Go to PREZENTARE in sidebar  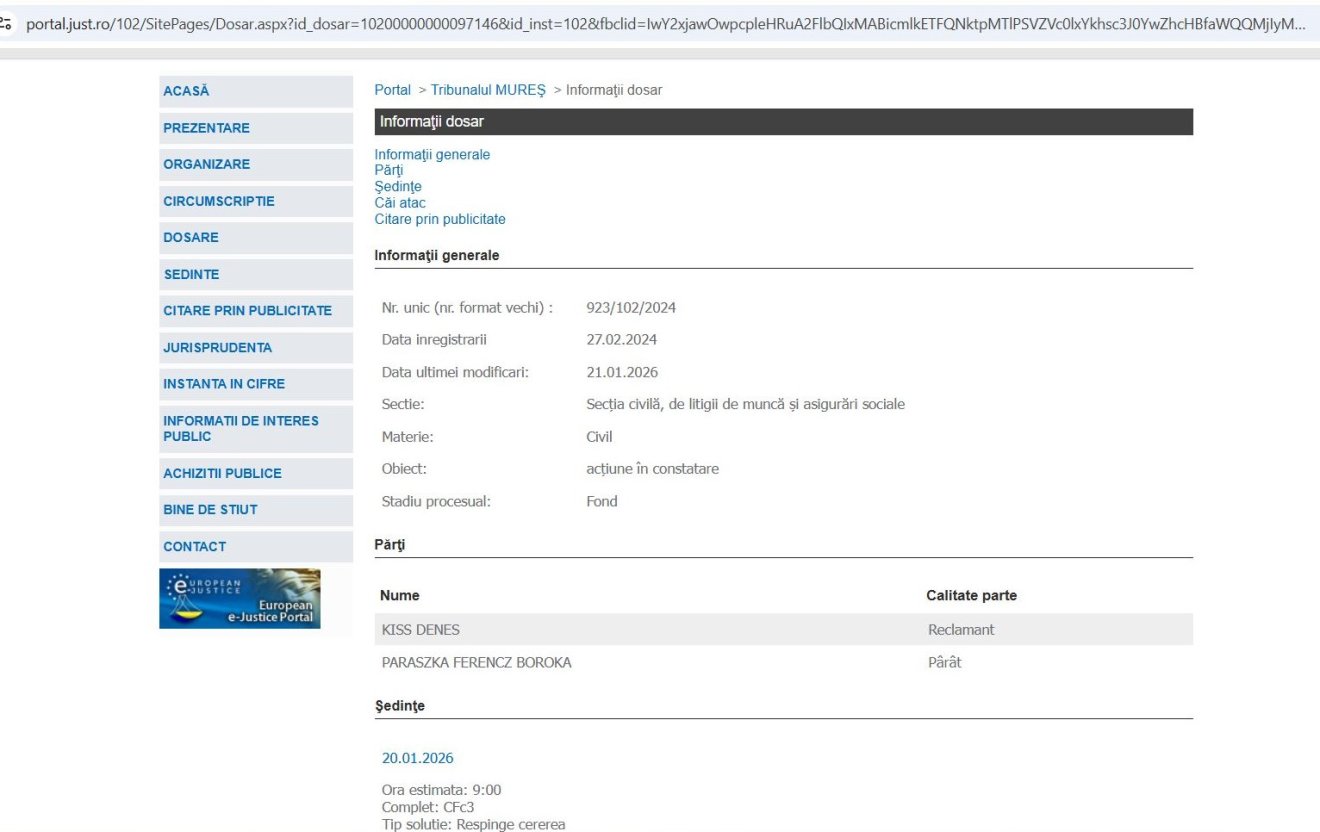tap(207, 128)
